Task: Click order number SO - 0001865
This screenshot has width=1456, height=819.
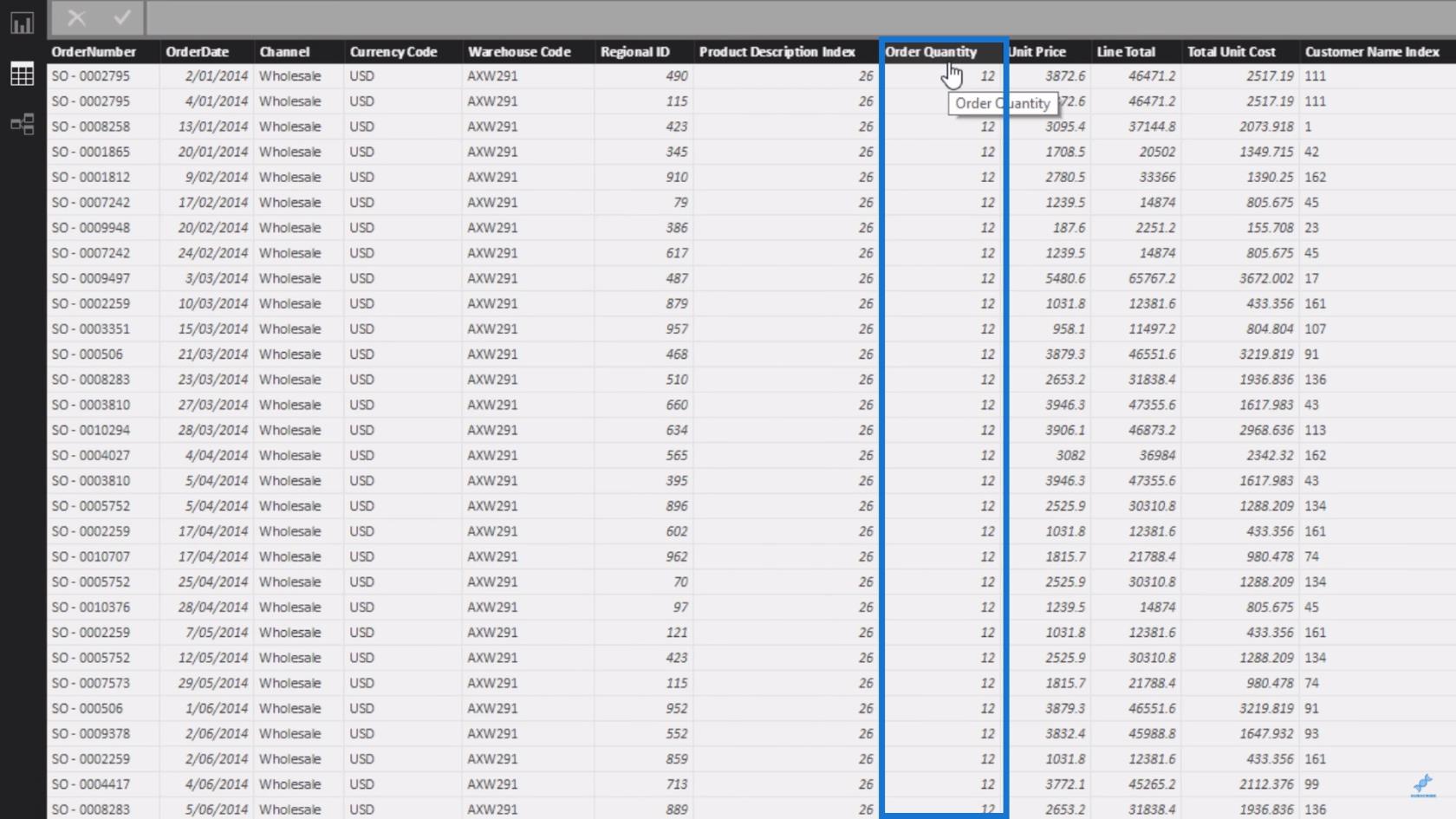Action: pyautogui.click(x=91, y=152)
